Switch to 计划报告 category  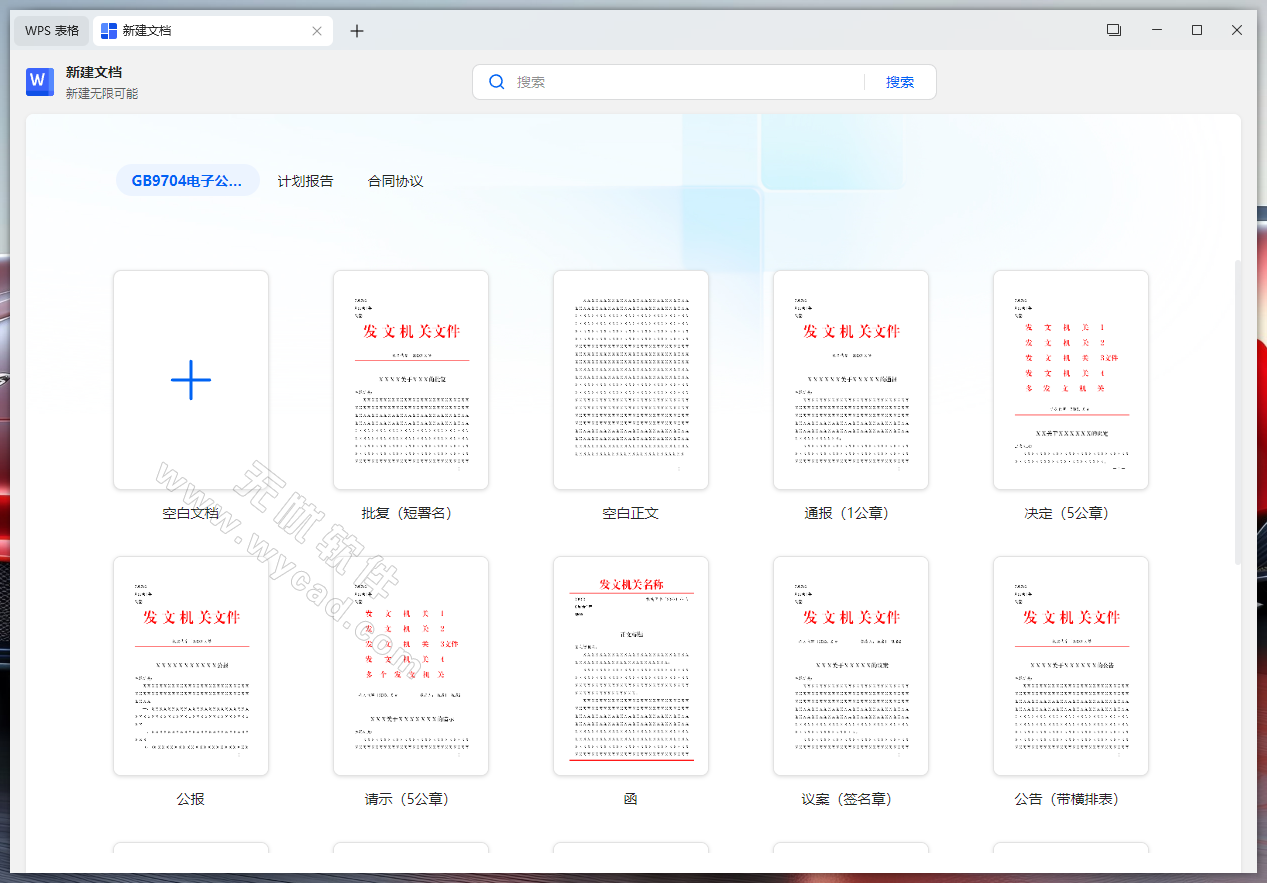305,181
